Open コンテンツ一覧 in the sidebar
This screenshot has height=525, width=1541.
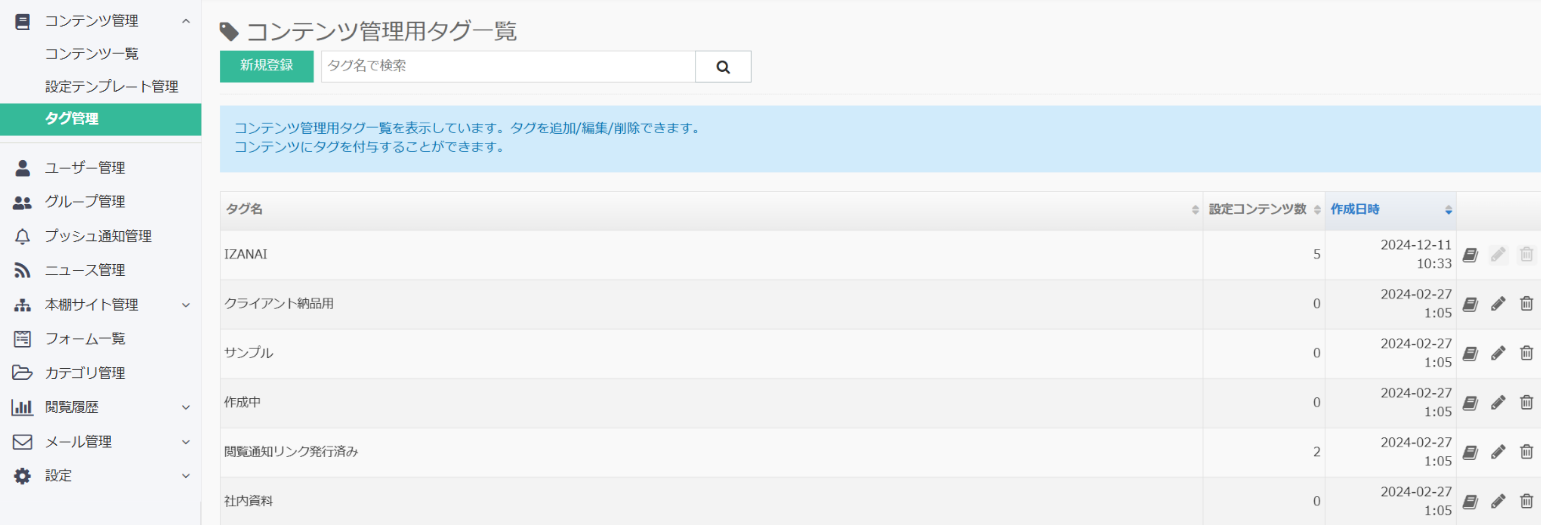coord(92,54)
